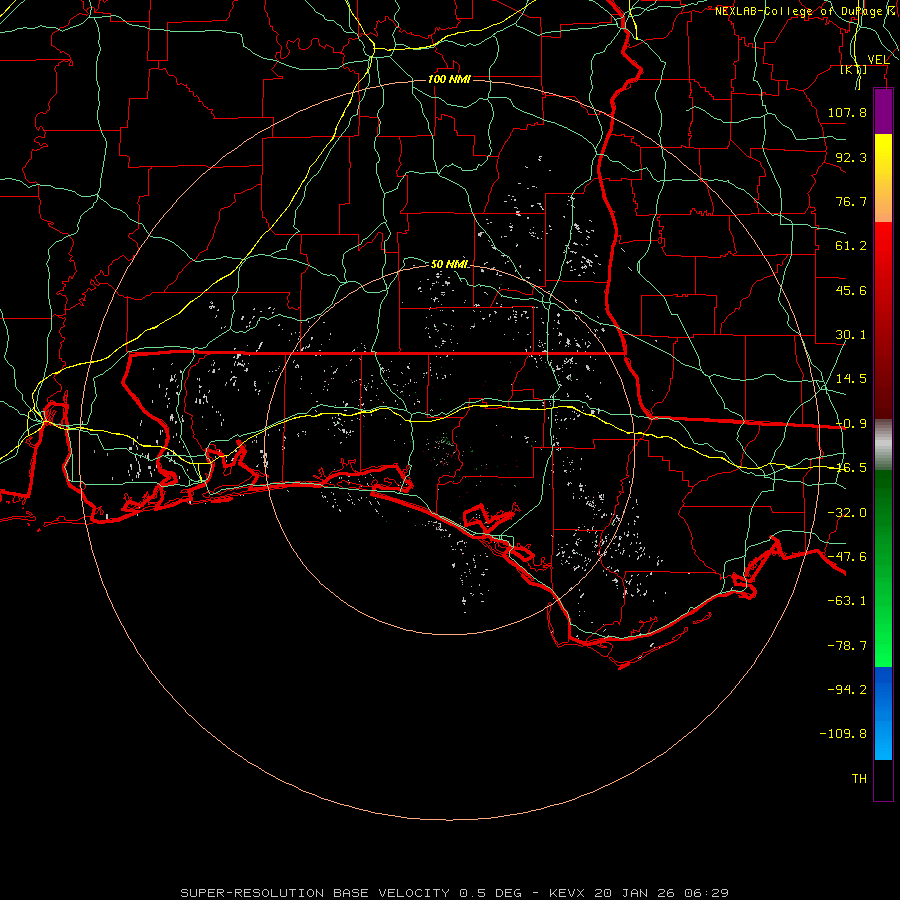This screenshot has height=900, width=900.
Task: Click the -47.6 legend value
Action: pos(847,557)
